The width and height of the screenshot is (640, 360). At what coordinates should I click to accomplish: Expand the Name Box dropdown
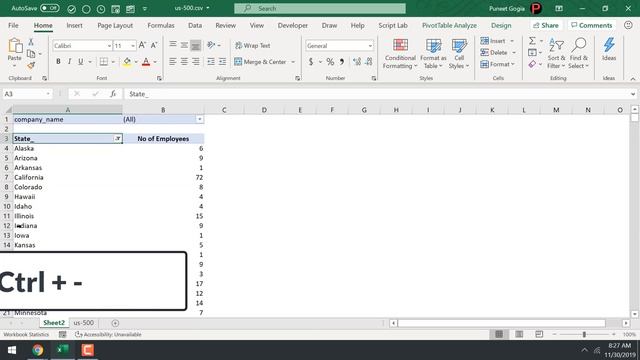48,94
